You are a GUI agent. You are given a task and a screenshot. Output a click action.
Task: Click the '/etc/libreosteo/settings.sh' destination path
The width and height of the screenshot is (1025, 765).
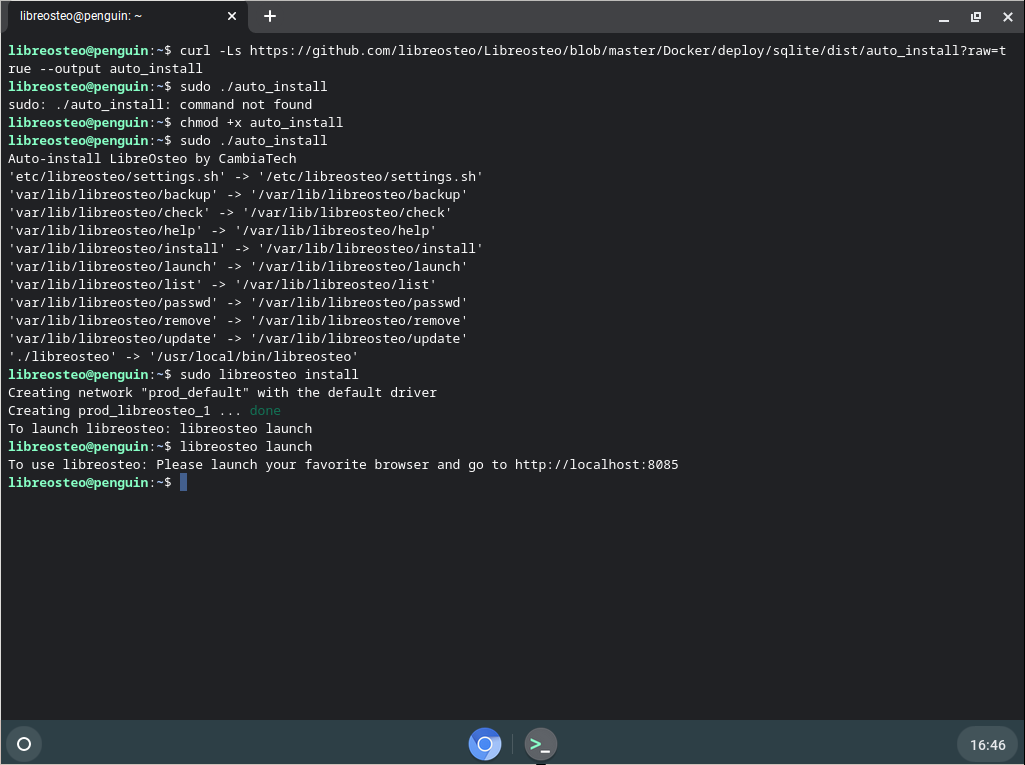coord(371,177)
